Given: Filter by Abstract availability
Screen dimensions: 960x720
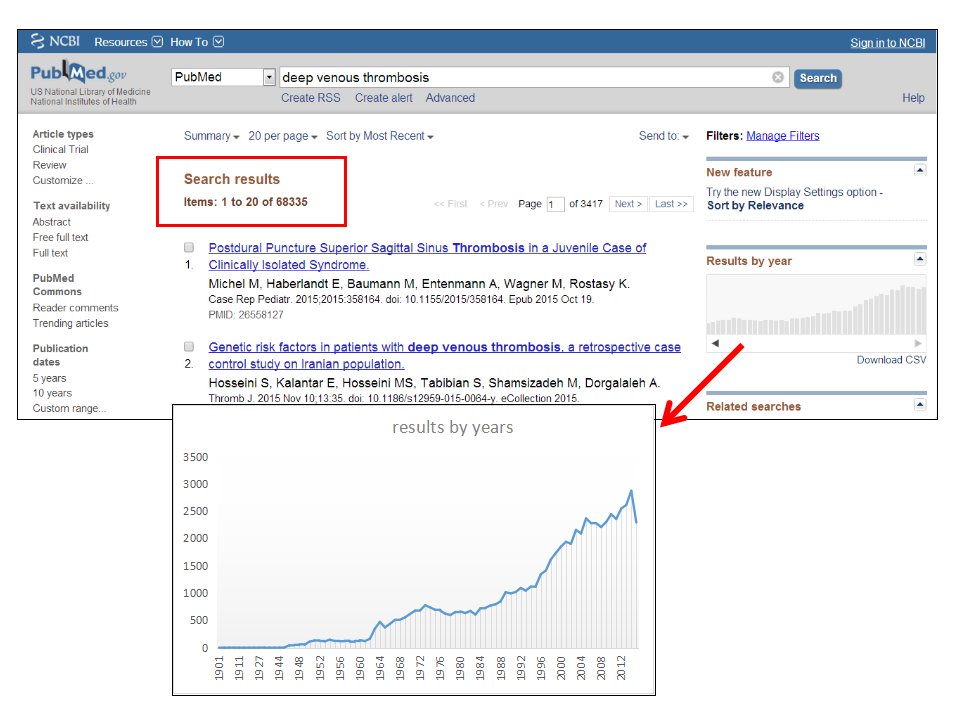Looking at the screenshot, I should [x=51, y=222].
